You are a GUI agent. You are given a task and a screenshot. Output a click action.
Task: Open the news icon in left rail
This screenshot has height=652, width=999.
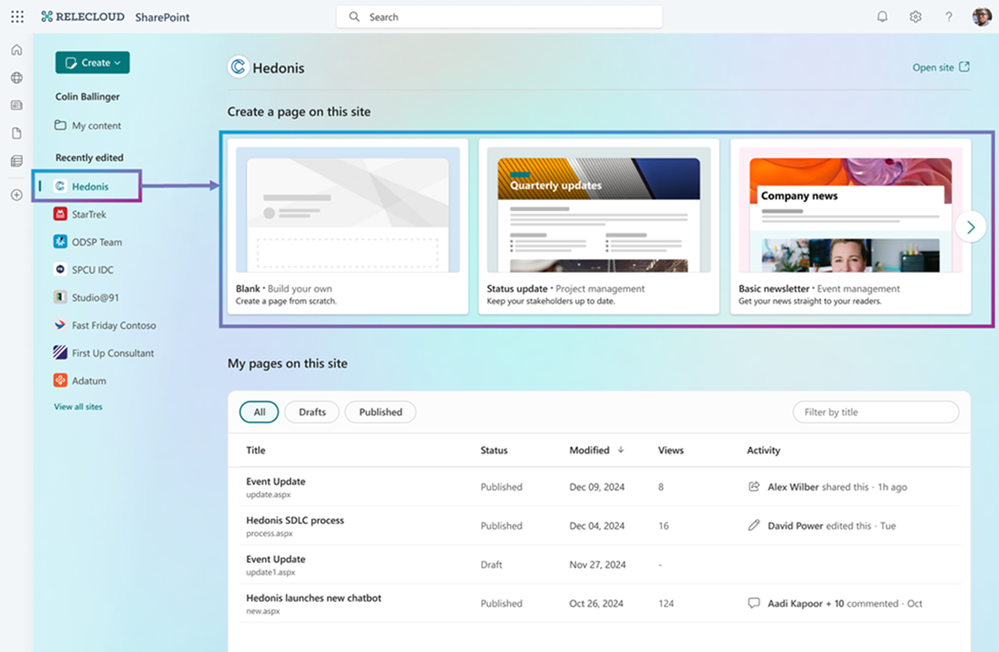(x=17, y=105)
